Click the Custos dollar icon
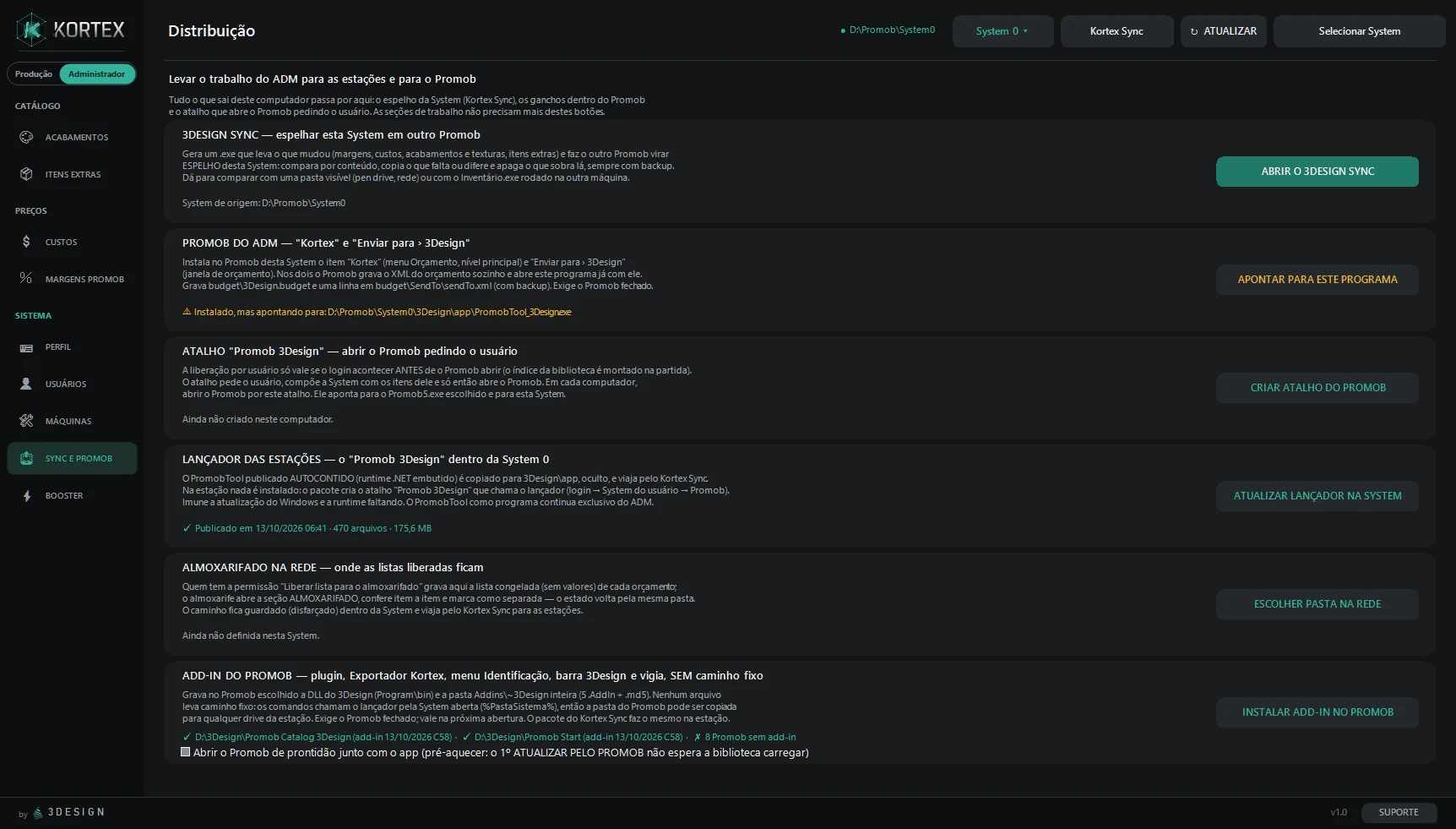Screen dimensions: 1456x829 click(x=26, y=242)
